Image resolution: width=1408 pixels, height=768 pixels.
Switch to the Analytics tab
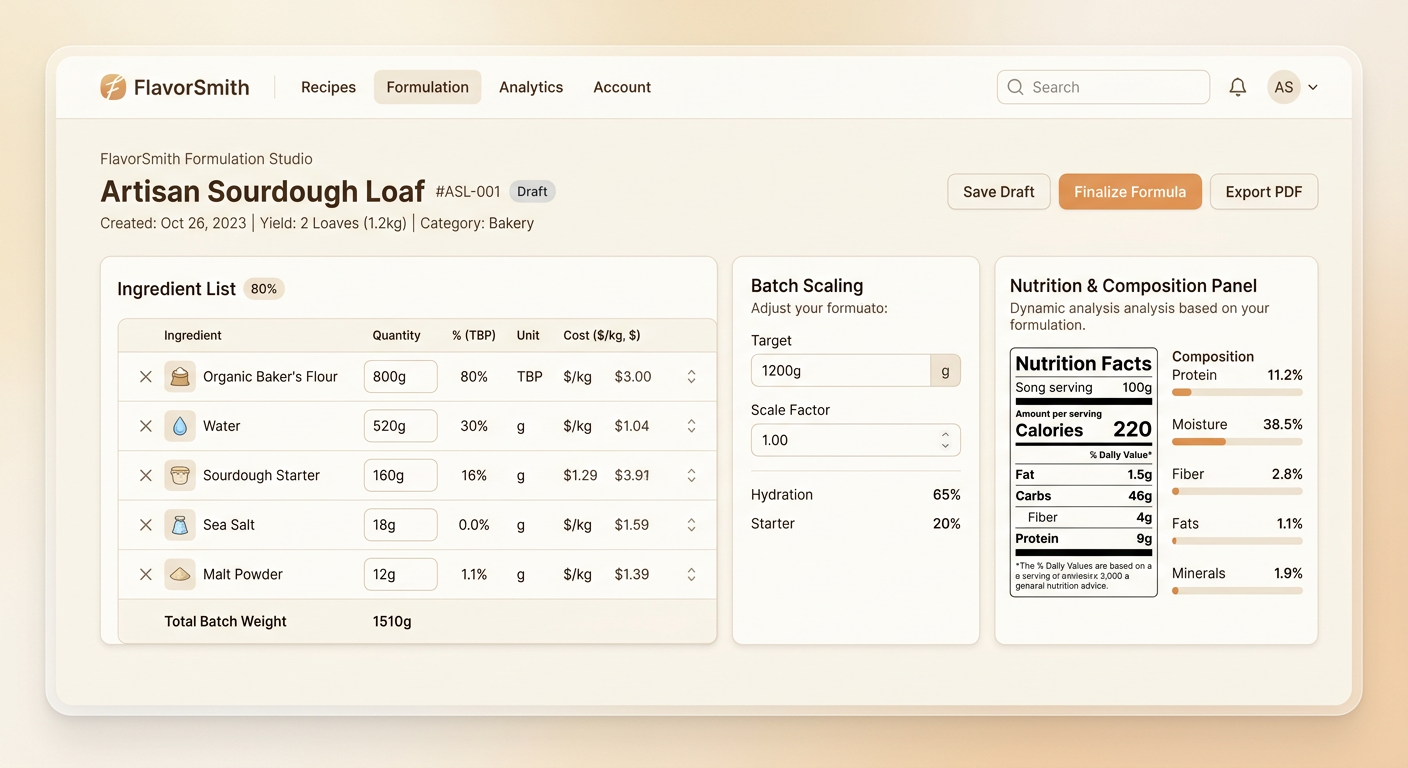point(531,87)
